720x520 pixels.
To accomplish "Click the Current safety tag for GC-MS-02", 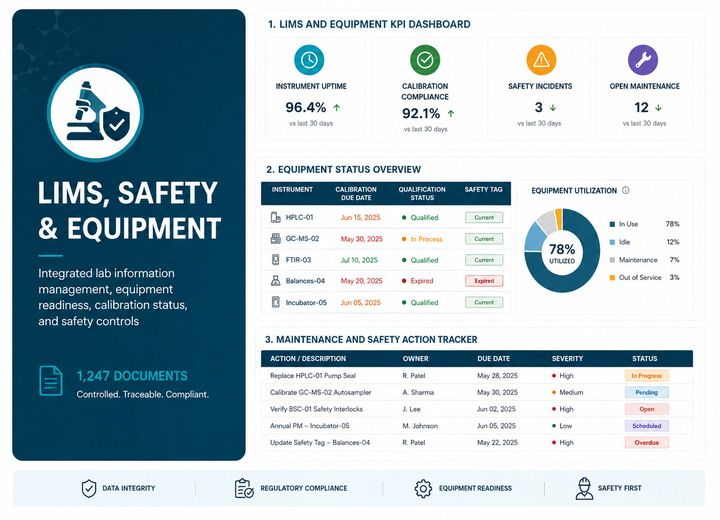I will click(x=484, y=239).
